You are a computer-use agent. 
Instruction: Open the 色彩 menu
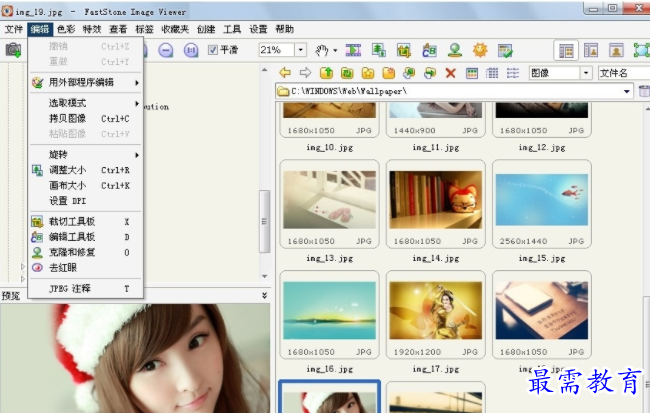coord(66,29)
